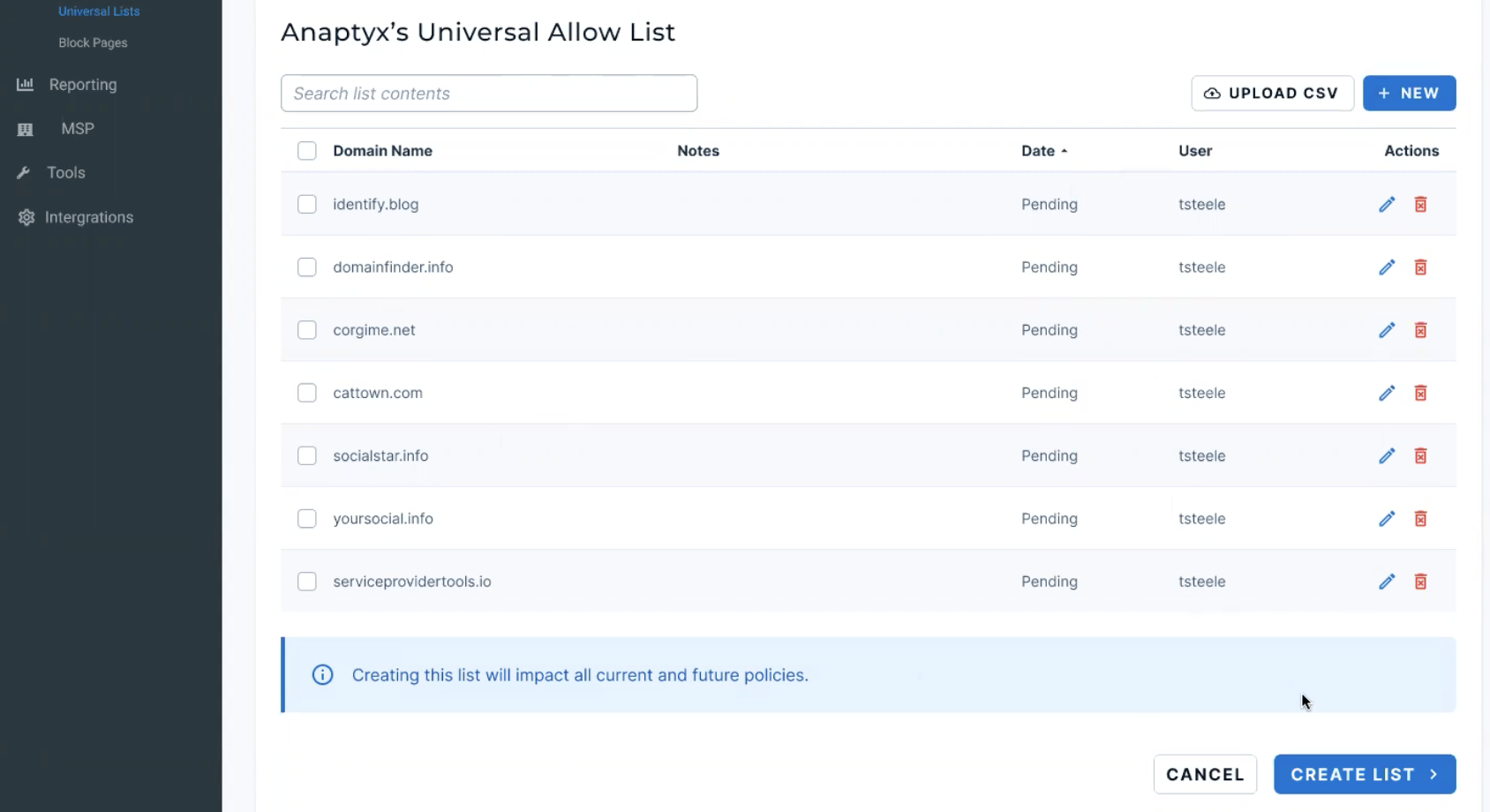The width and height of the screenshot is (1490, 812).
Task: Open Integrations via the gear icon
Action: point(25,216)
